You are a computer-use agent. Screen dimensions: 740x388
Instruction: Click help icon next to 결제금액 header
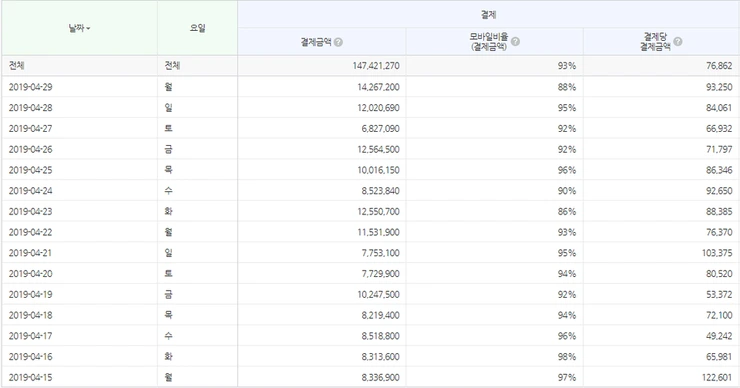(338, 42)
